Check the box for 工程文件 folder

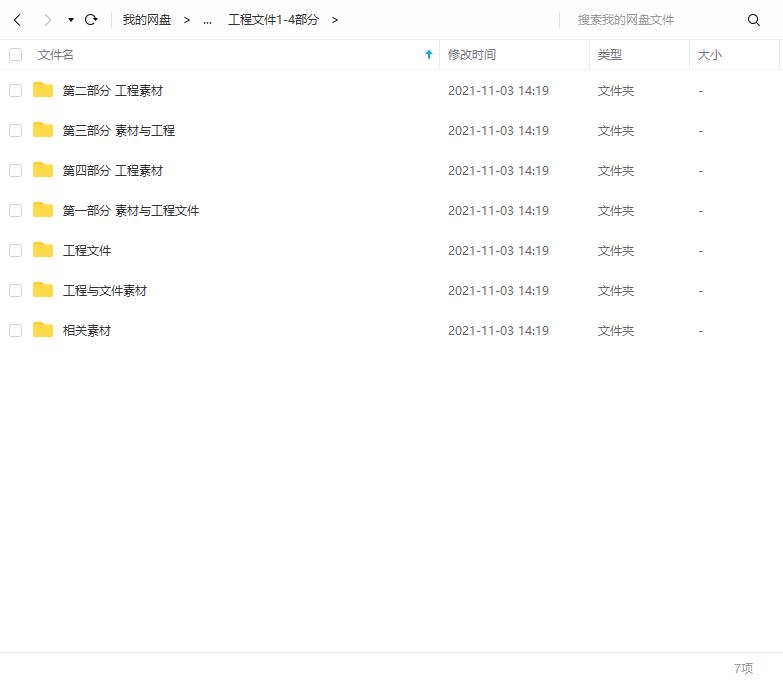click(15, 250)
